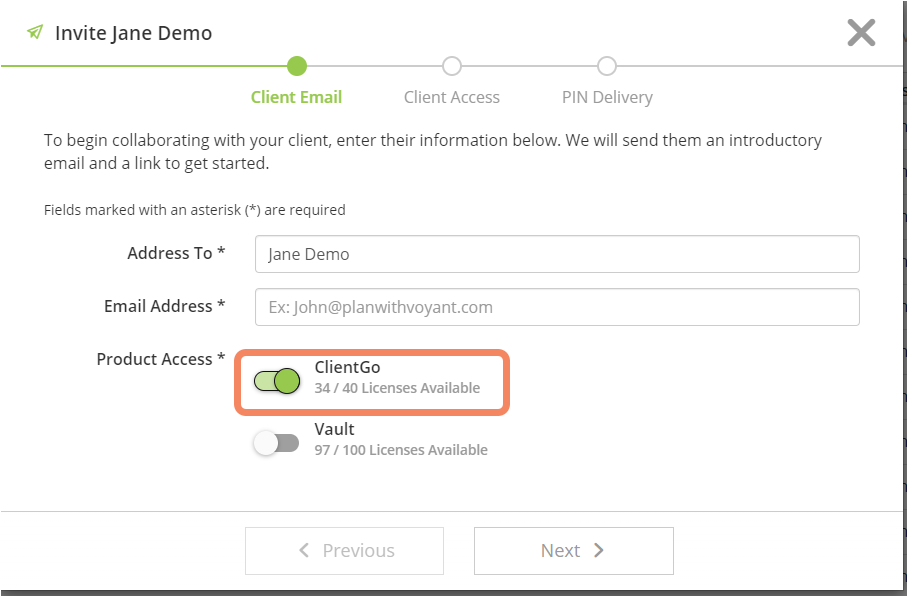Select the Client Email step circle
The width and height of the screenshot is (908, 597).
[x=296, y=66]
